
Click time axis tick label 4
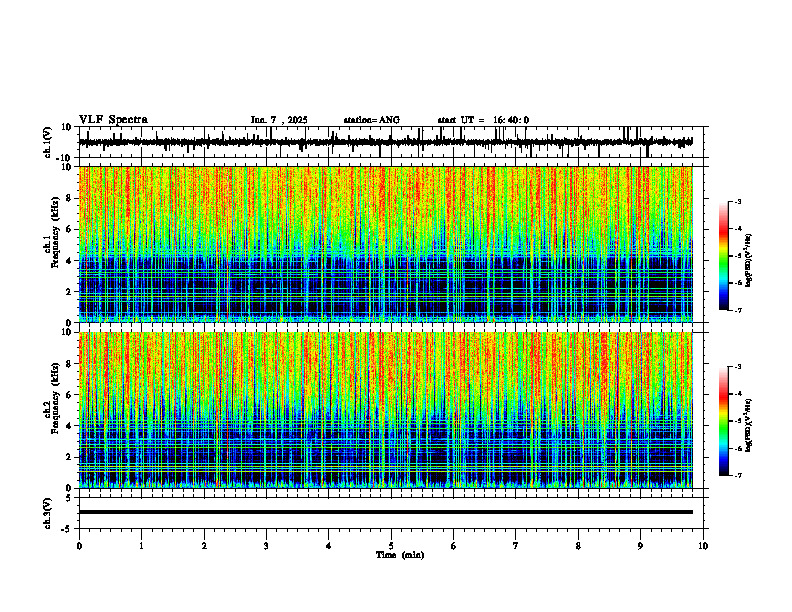click(329, 546)
